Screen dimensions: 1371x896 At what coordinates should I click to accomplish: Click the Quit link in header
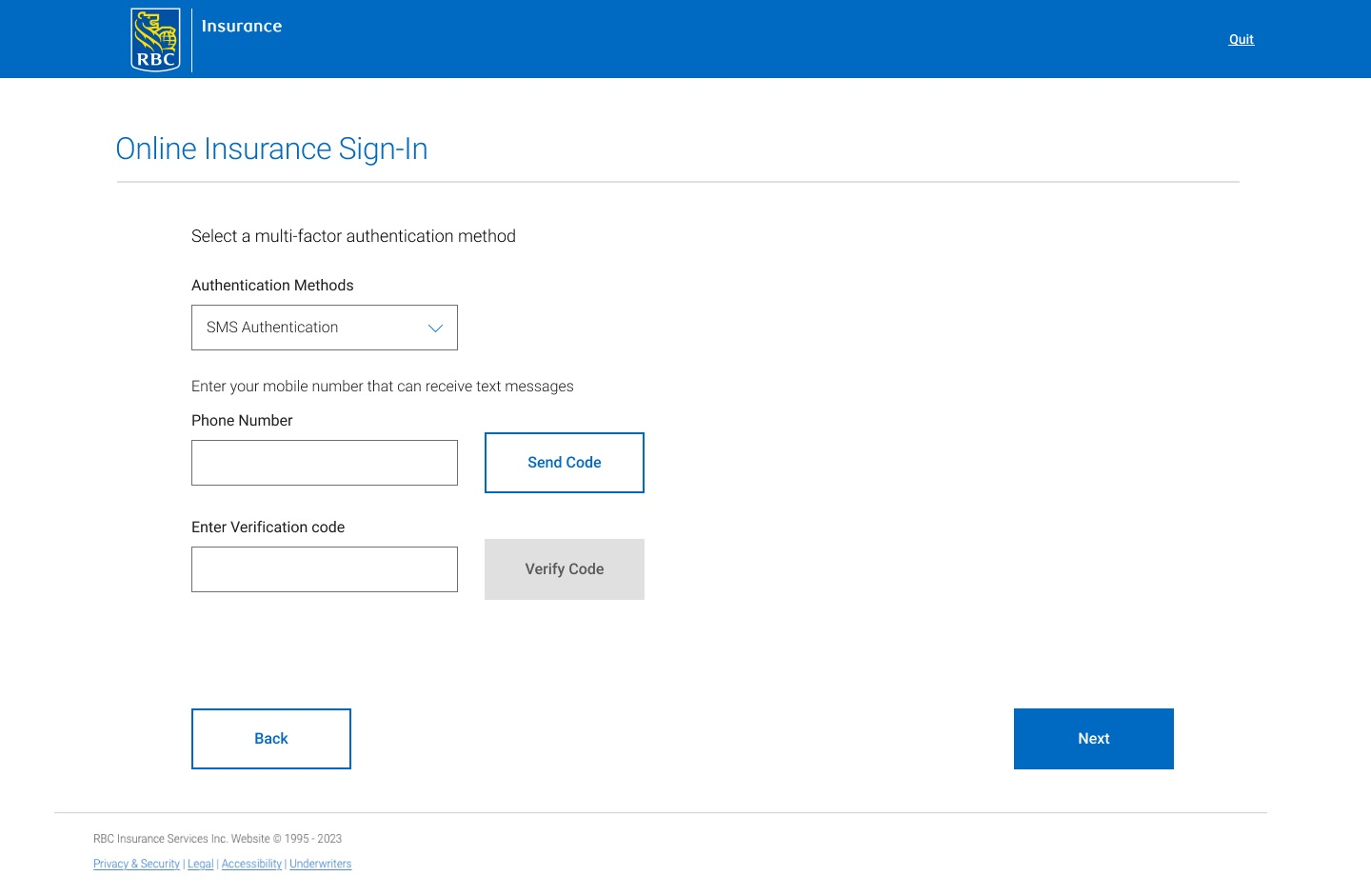click(x=1242, y=39)
